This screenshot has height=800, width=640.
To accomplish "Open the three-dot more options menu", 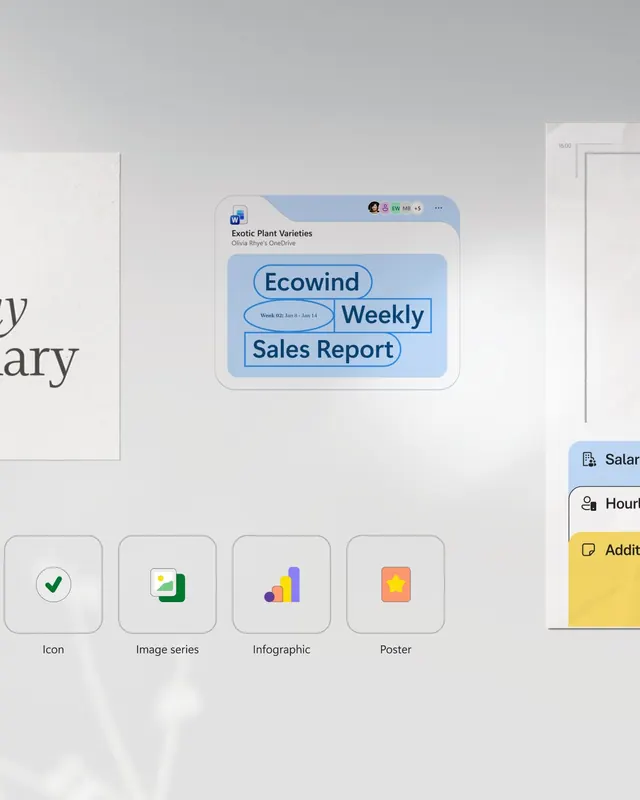I will (x=438, y=208).
